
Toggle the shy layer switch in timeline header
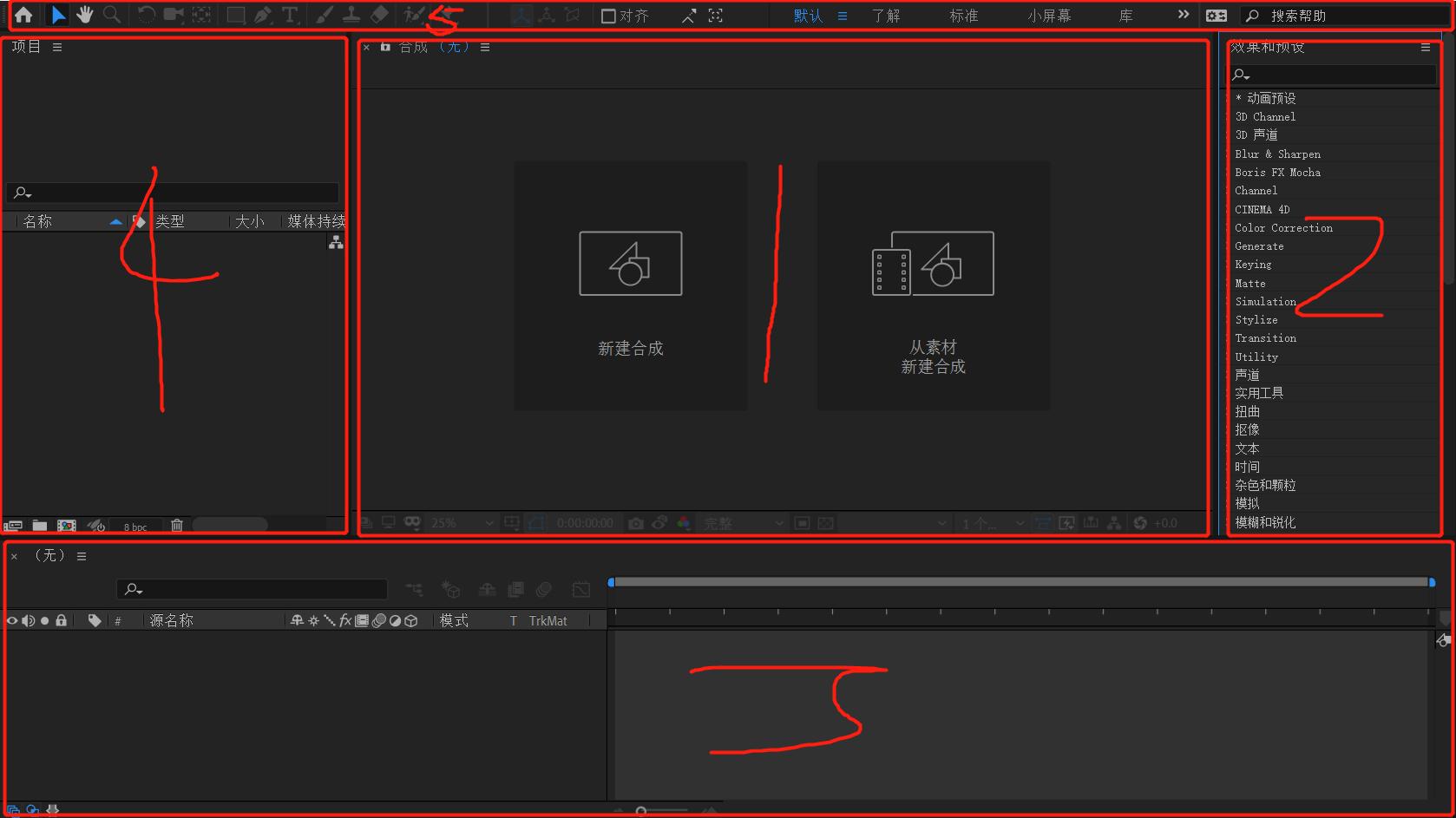coord(297,621)
